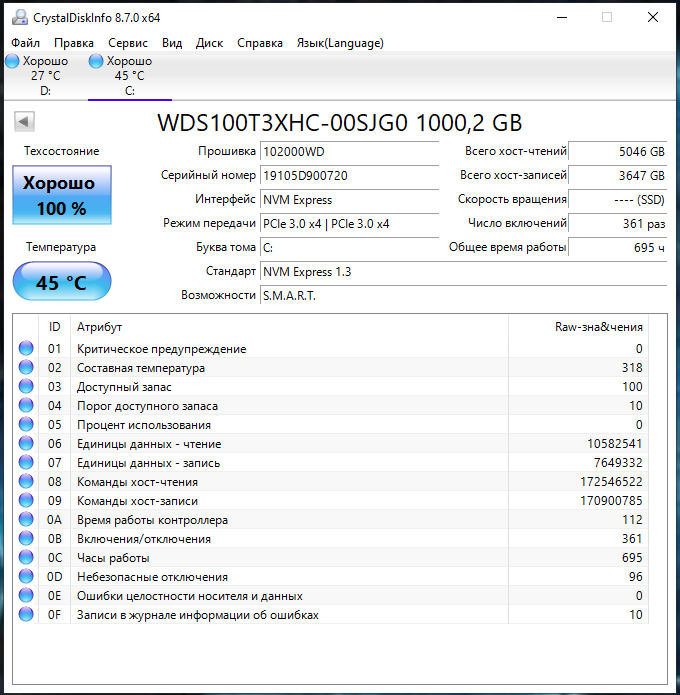
Task: Select row Составная температура
Action: coord(330,367)
